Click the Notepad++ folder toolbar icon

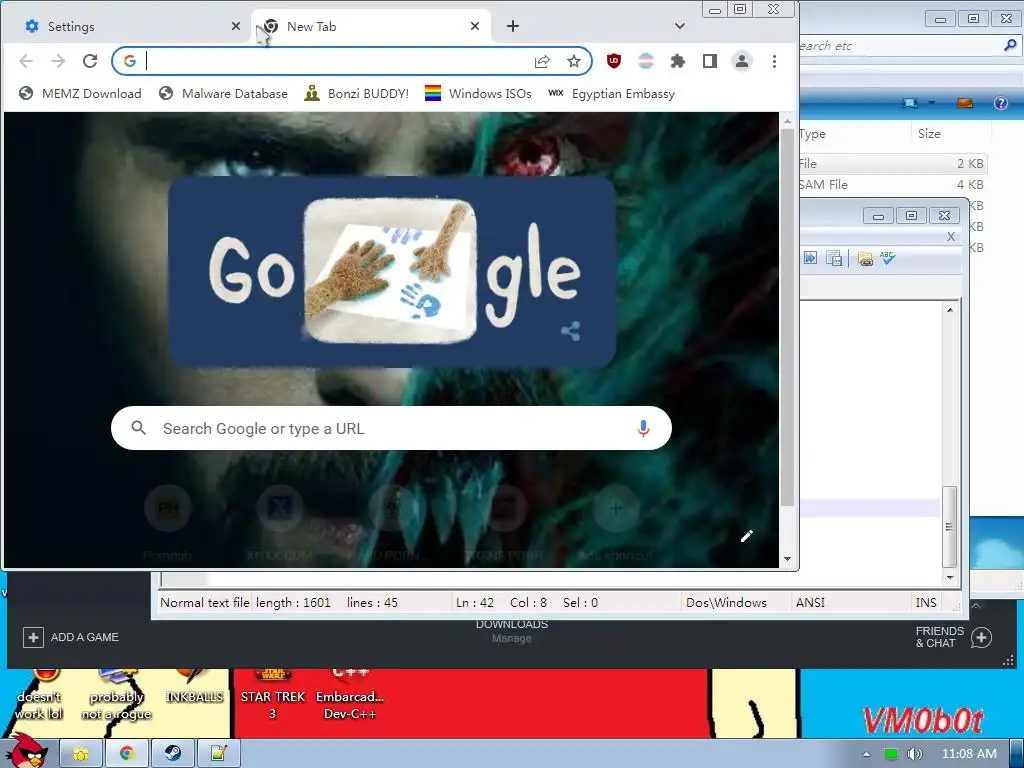pos(865,259)
